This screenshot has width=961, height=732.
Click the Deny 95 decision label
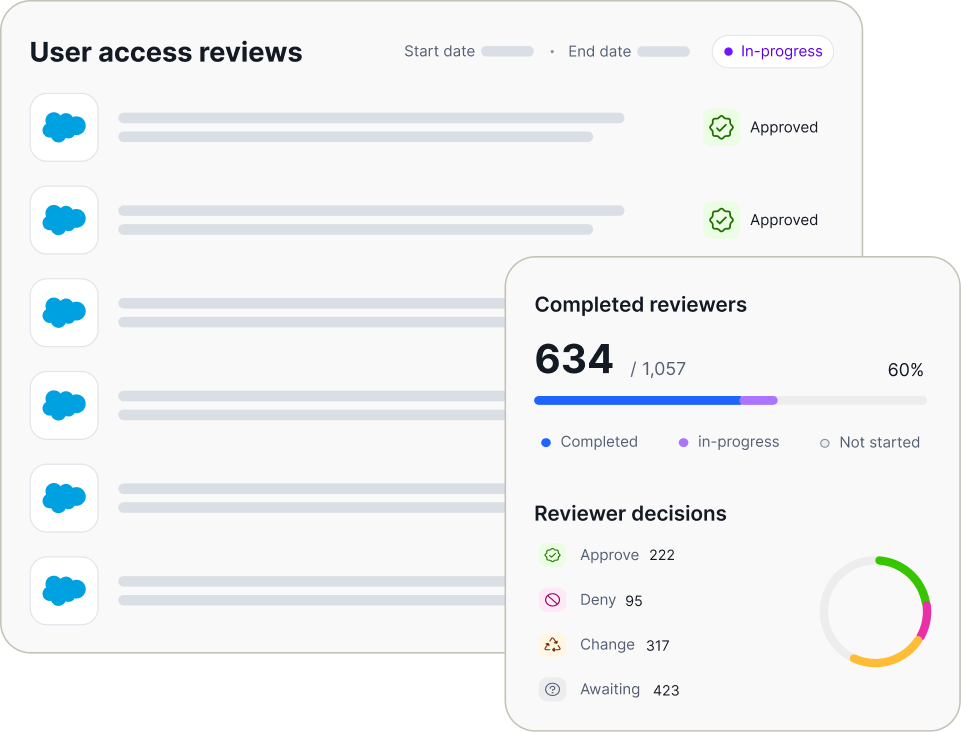tap(611, 600)
